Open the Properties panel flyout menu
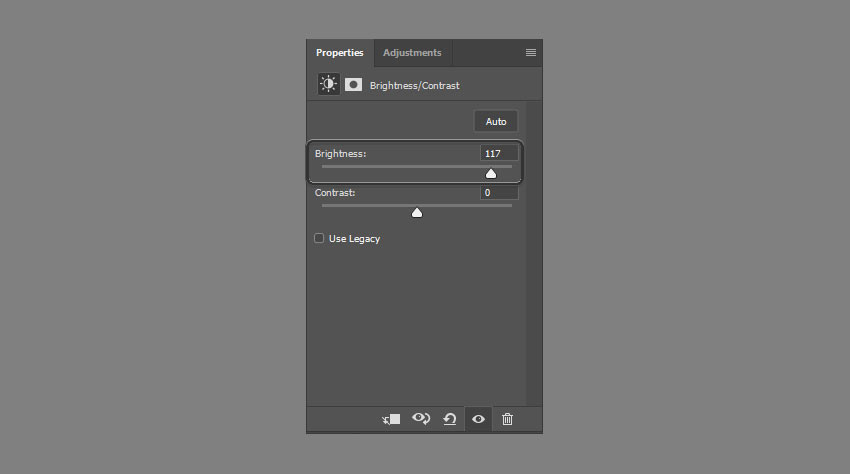Viewport: 850px width, 474px height. click(x=530, y=53)
